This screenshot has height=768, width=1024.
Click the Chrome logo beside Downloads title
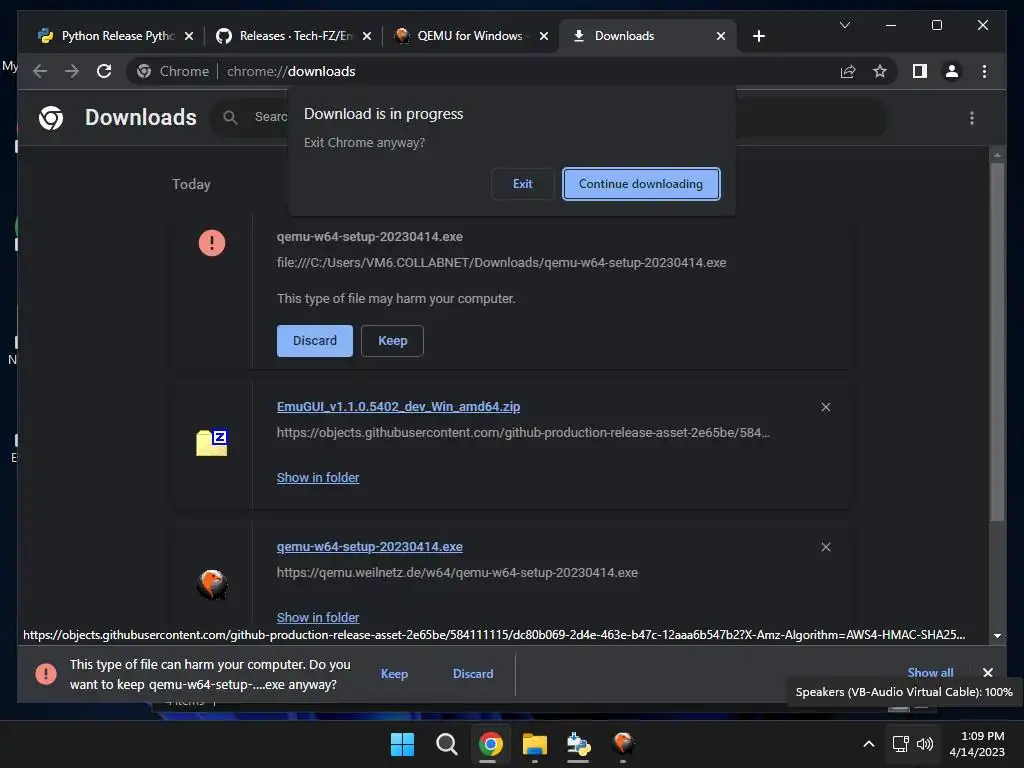coord(51,118)
